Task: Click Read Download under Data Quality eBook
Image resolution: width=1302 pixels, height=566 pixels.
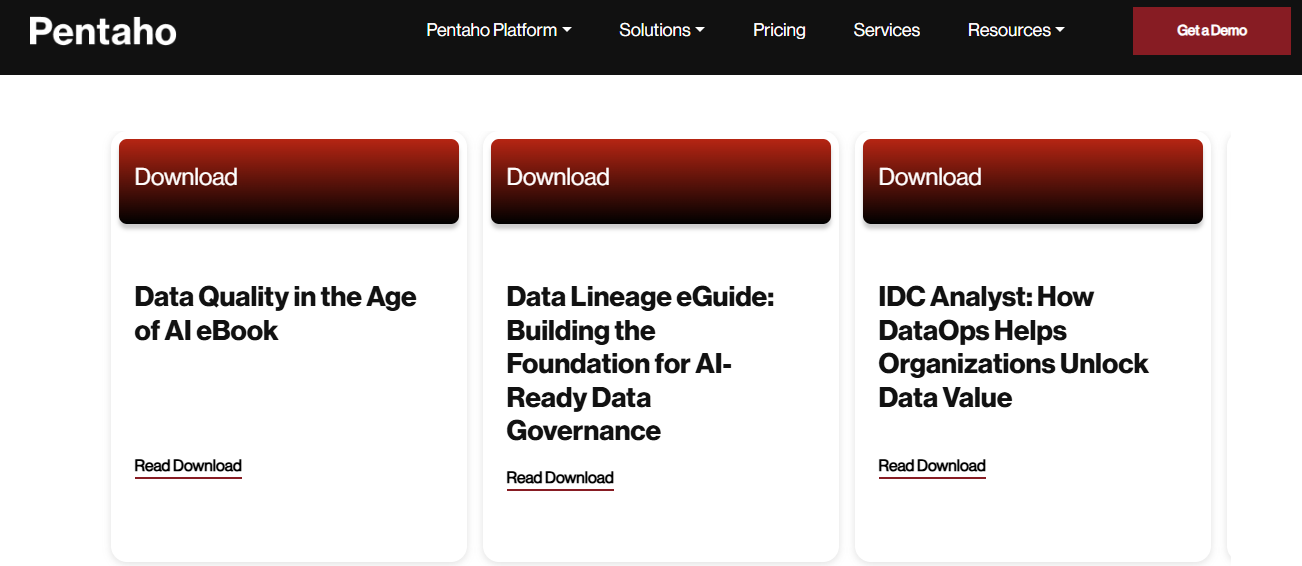Action: [x=188, y=466]
